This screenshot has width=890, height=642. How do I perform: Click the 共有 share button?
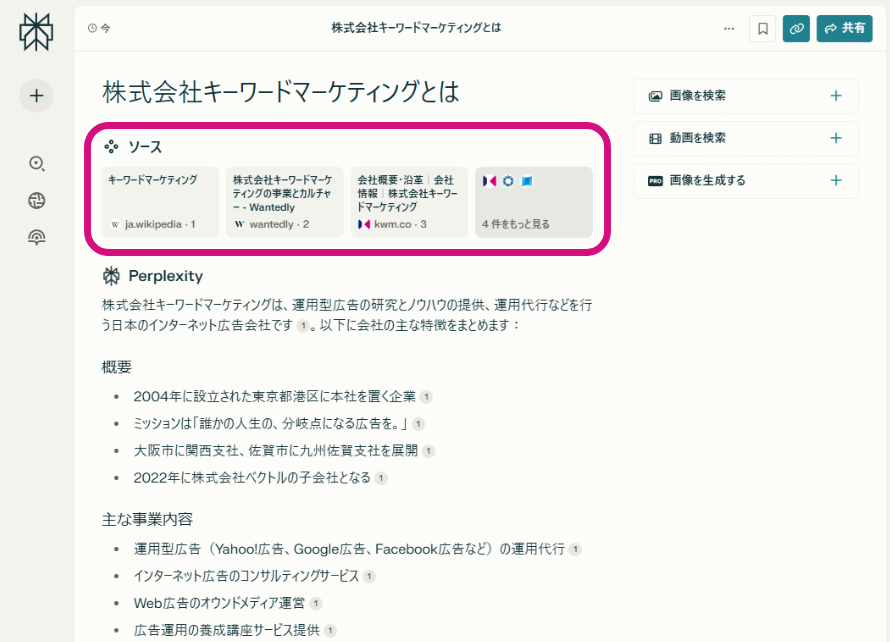[x=845, y=28]
